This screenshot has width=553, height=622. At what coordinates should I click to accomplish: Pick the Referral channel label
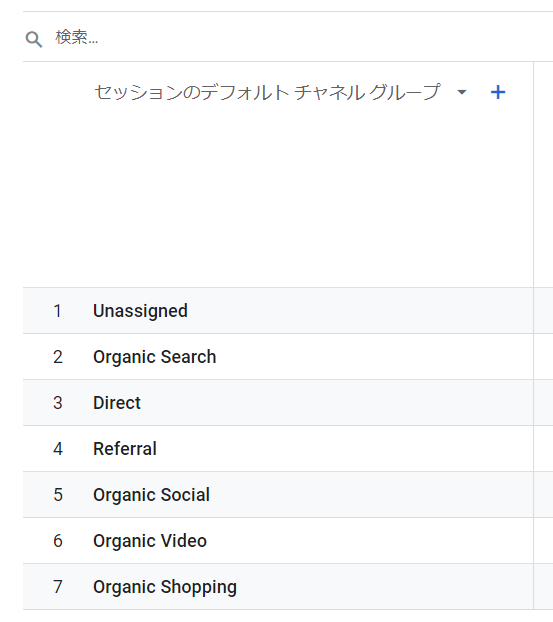click(x=125, y=449)
